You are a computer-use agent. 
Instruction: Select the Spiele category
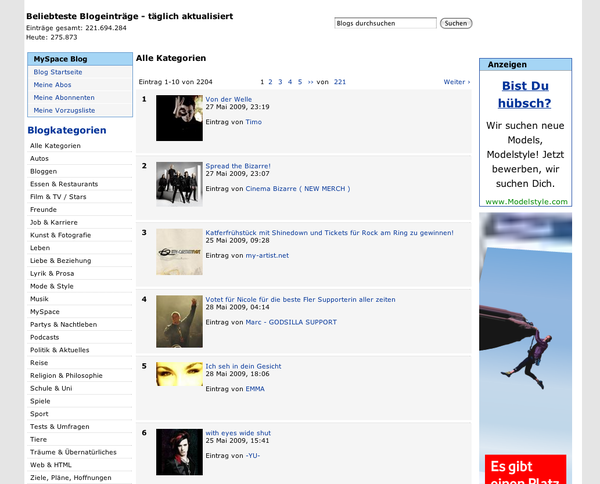(40, 401)
